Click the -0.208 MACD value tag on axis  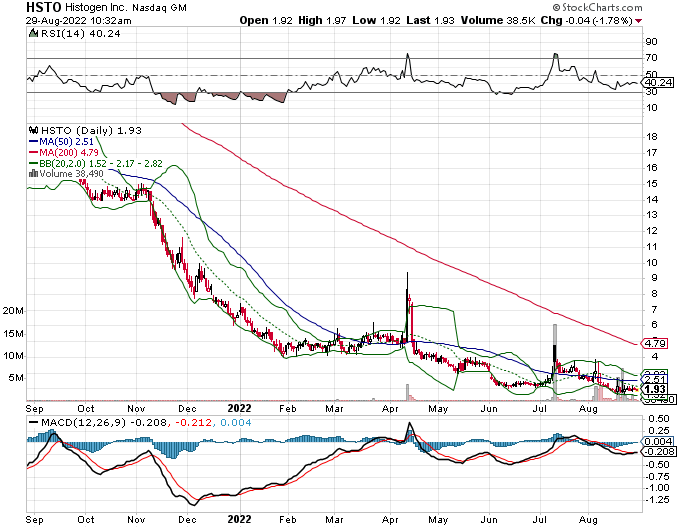[x=659, y=452]
